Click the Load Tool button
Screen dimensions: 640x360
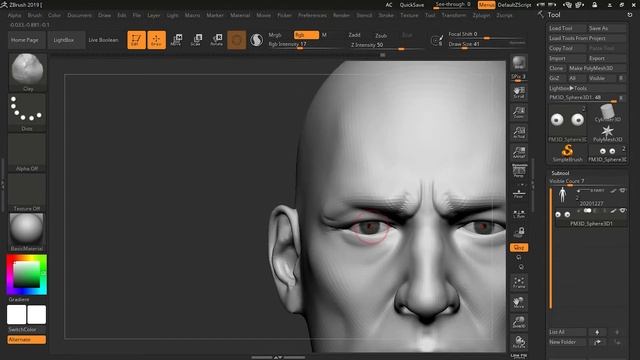tap(566, 28)
